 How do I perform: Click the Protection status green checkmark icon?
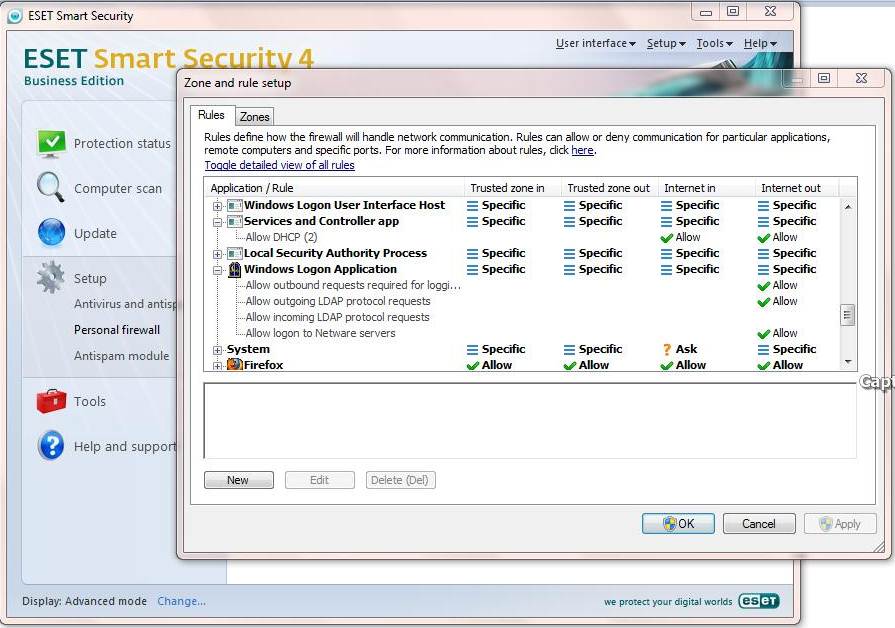tap(51, 143)
